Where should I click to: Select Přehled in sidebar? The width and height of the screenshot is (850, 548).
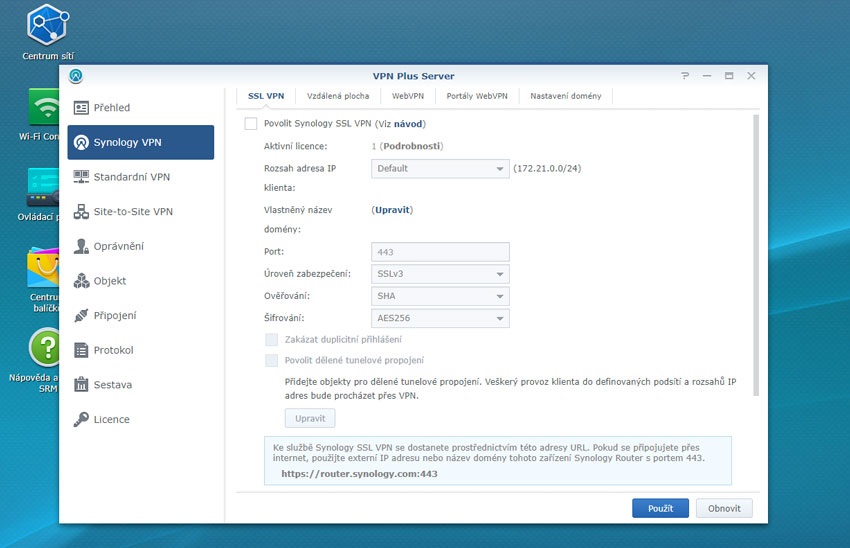click(141, 108)
